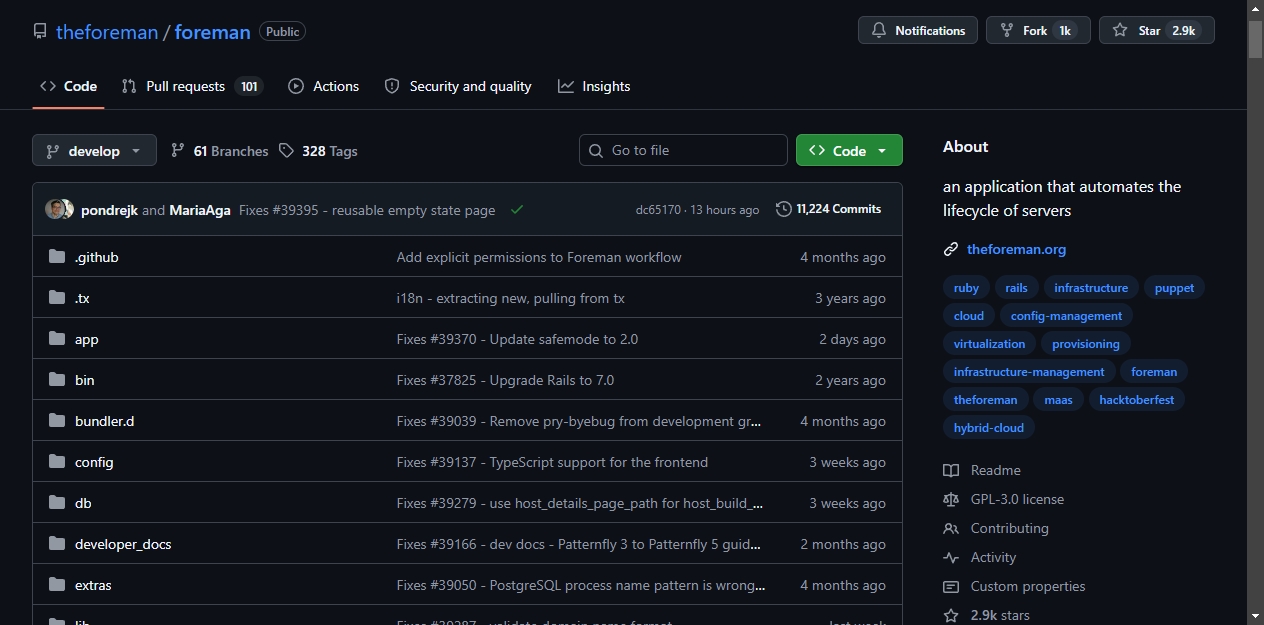The height and width of the screenshot is (625, 1264).
Task: View 11,224 Commits history
Action: (829, 209)
